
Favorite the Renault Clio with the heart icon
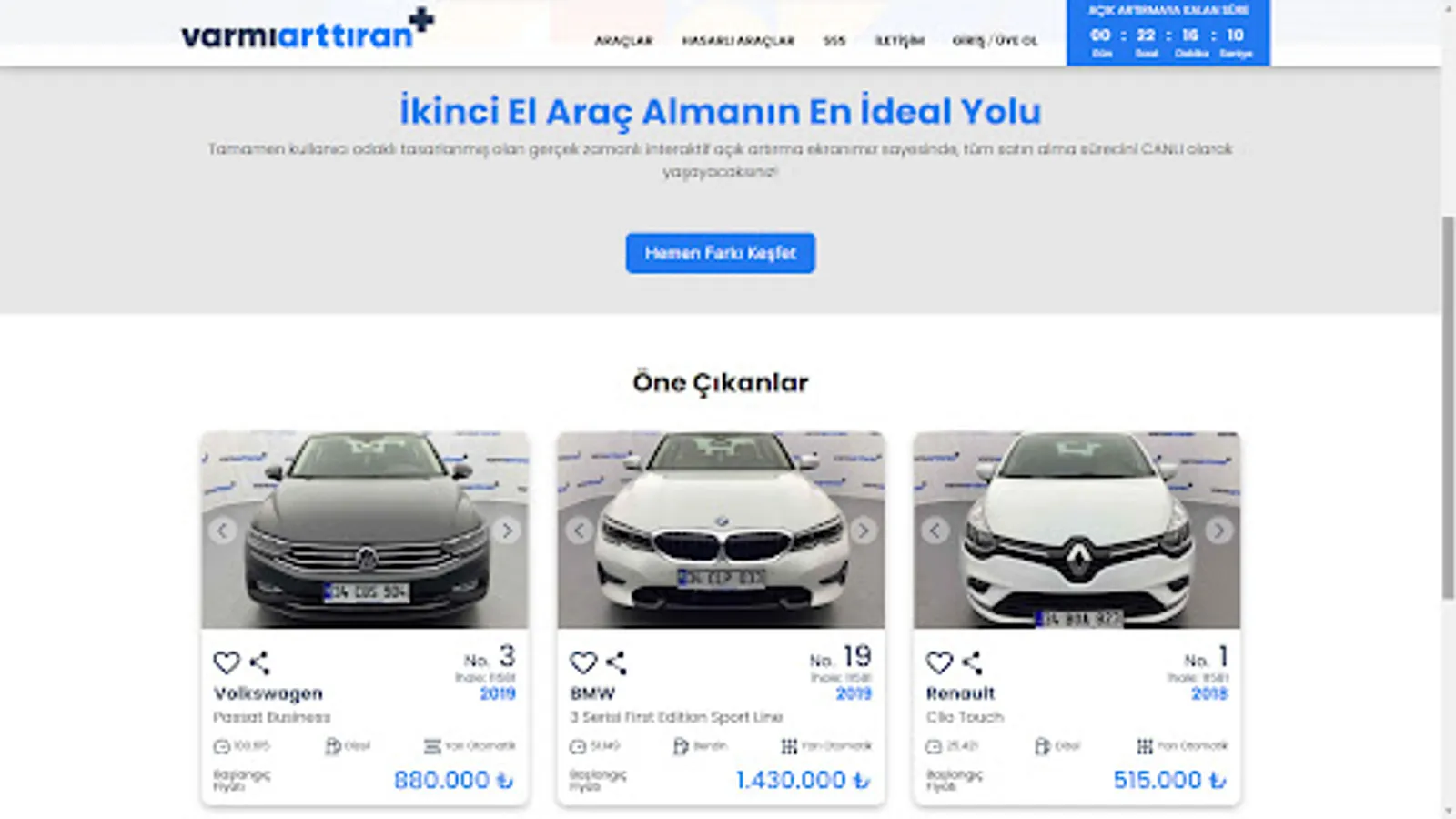(939, 662)
